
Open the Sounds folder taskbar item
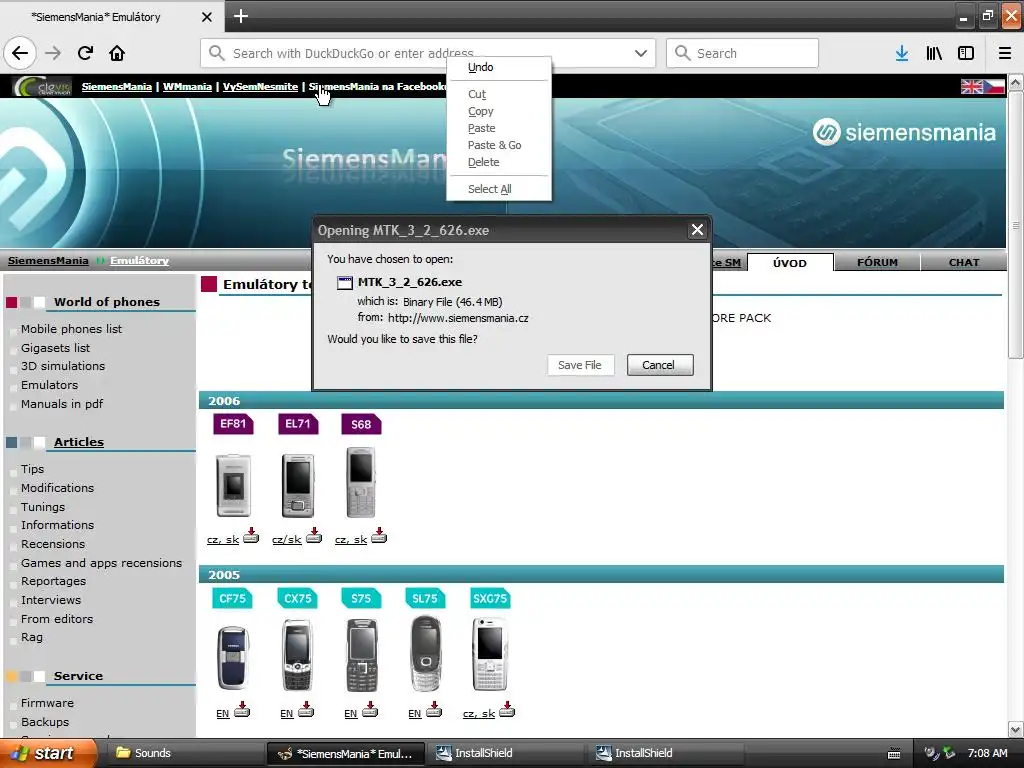coord(184,753)
